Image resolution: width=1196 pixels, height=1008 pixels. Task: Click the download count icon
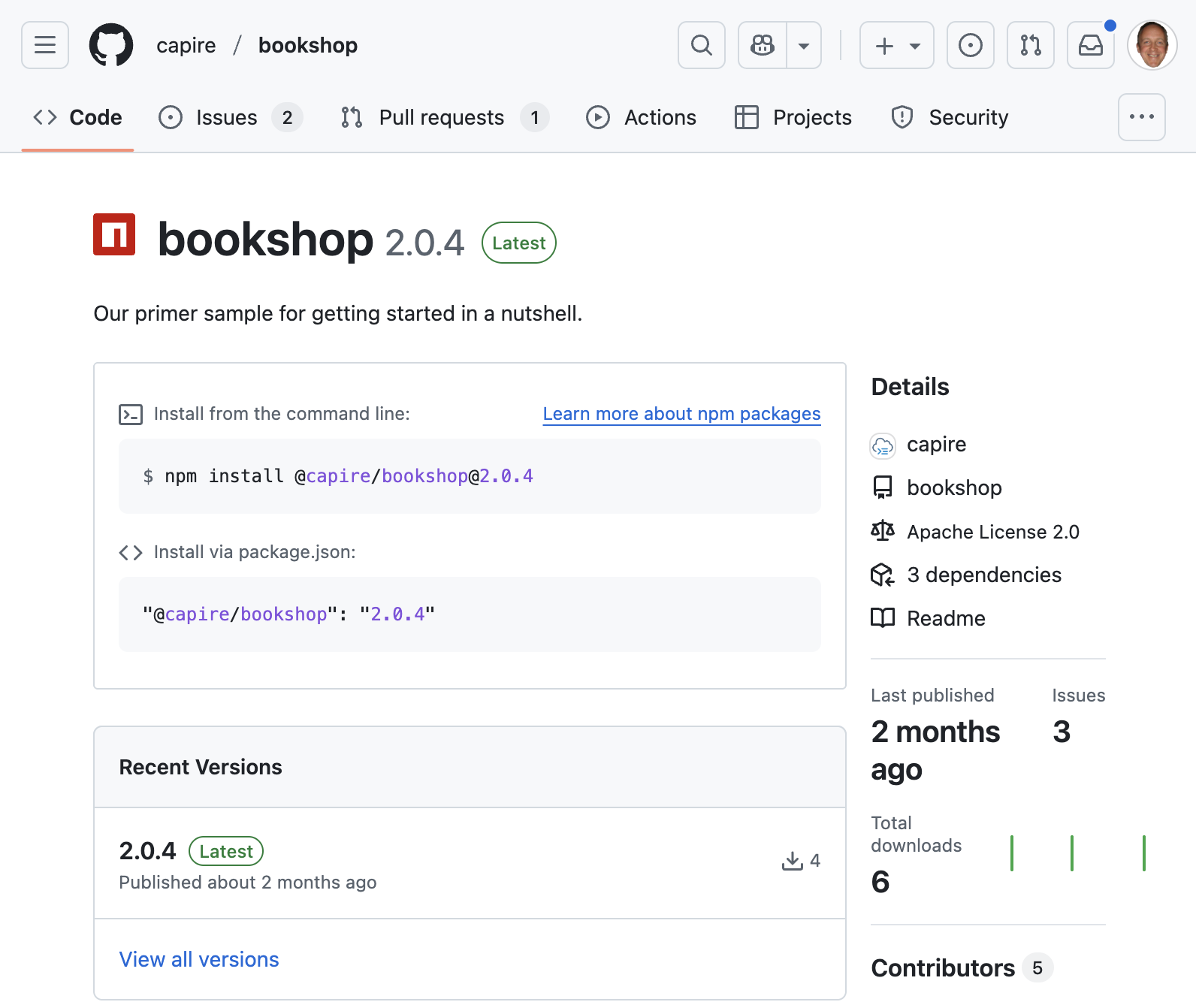pyautogui.click(x=793, y=861)
